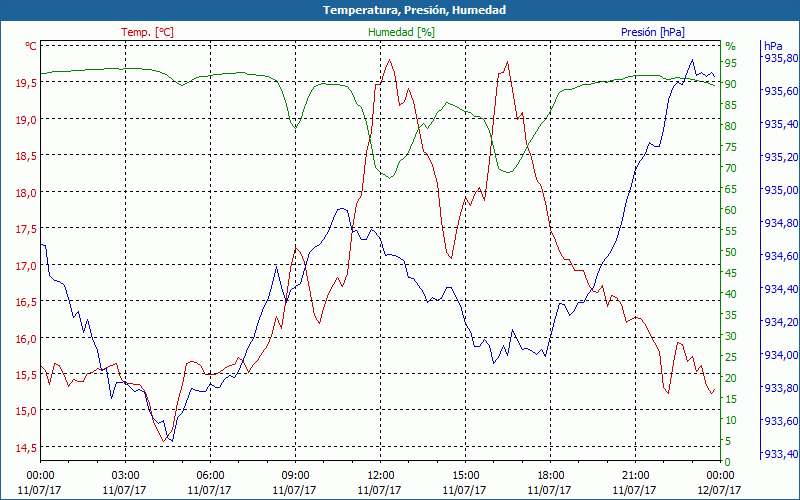
Task: Click the green "%" unit atop humidity axis
Action: click(x=731, y=46)
